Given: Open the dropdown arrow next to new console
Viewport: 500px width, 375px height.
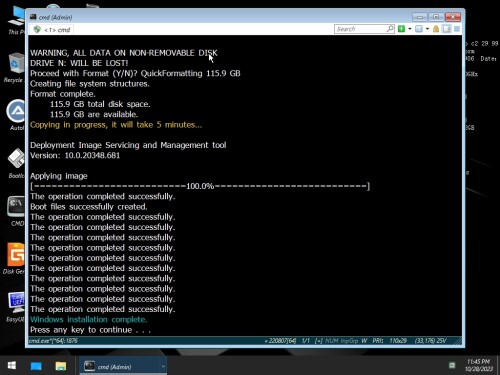Looking at the screenshot, I should click(410, 29).
